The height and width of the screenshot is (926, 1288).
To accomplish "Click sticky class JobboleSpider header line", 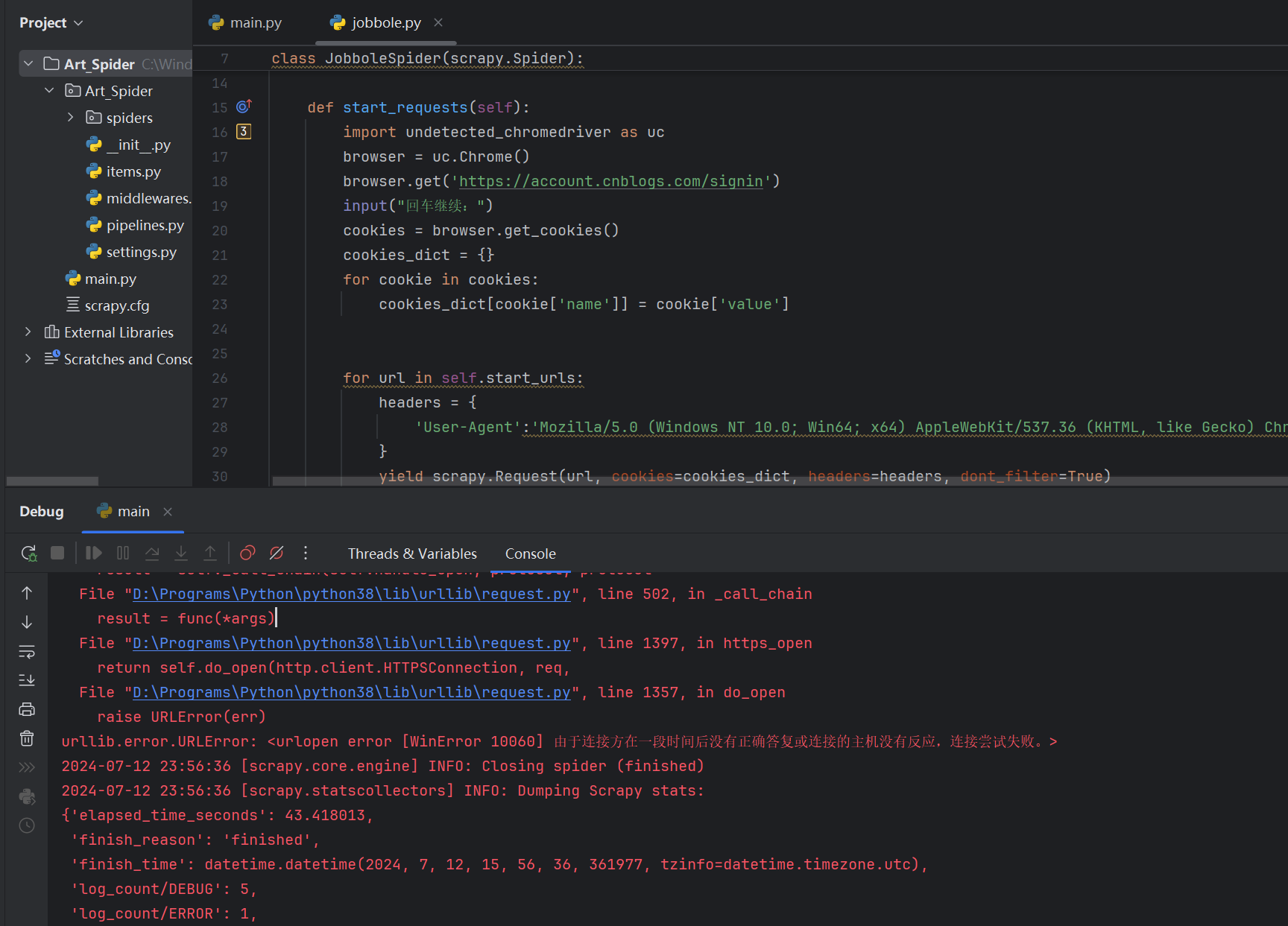I will point(427,58).
